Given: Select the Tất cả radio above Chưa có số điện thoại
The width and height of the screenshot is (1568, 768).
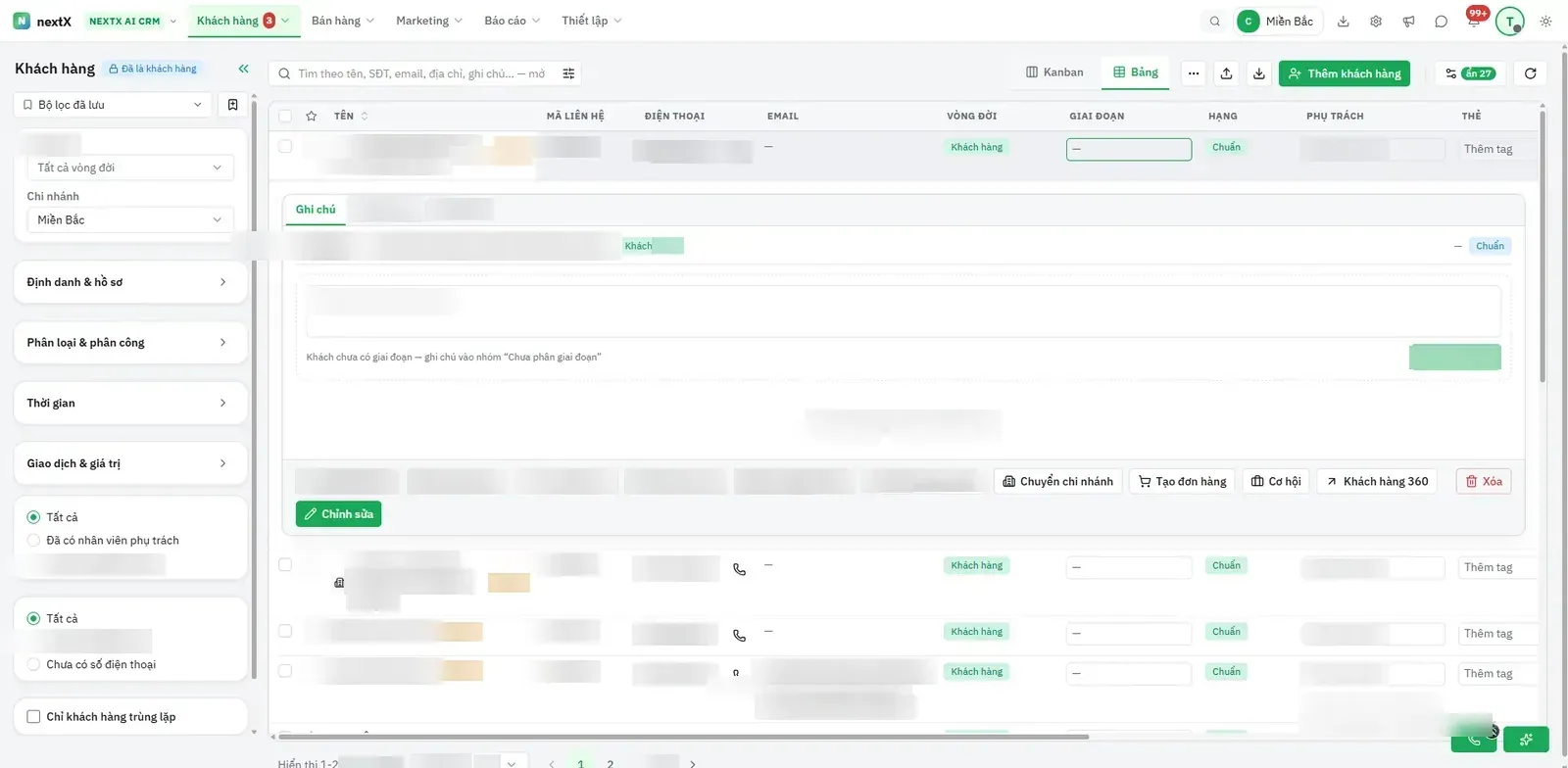Looking at the screenshot, I should coord(33,619).
